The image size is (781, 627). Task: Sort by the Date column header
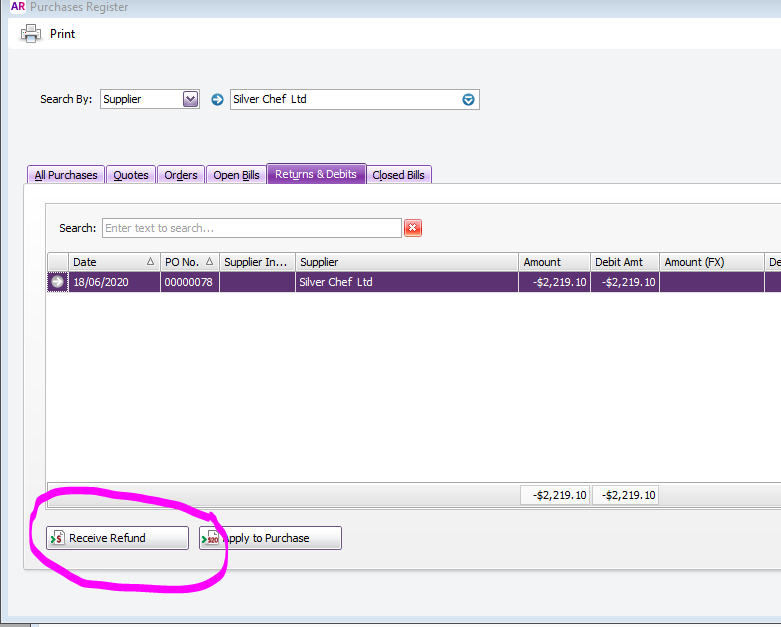point(106,262)
